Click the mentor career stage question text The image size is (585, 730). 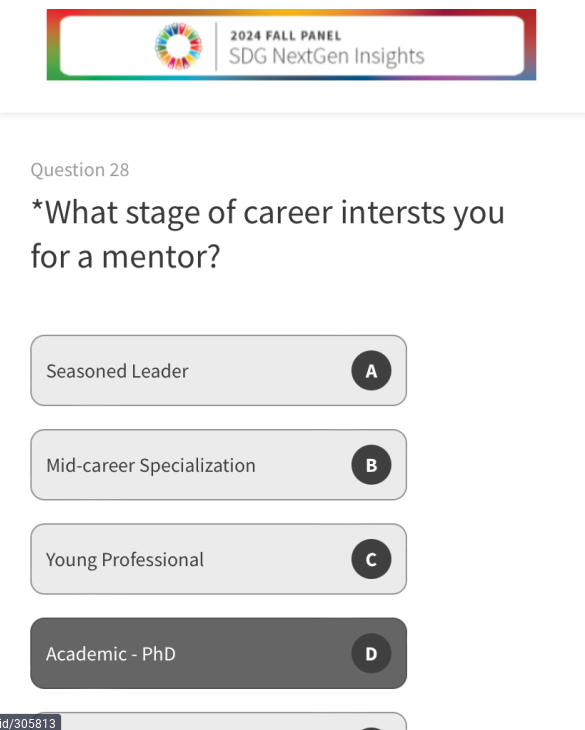[x=268, y=234]
